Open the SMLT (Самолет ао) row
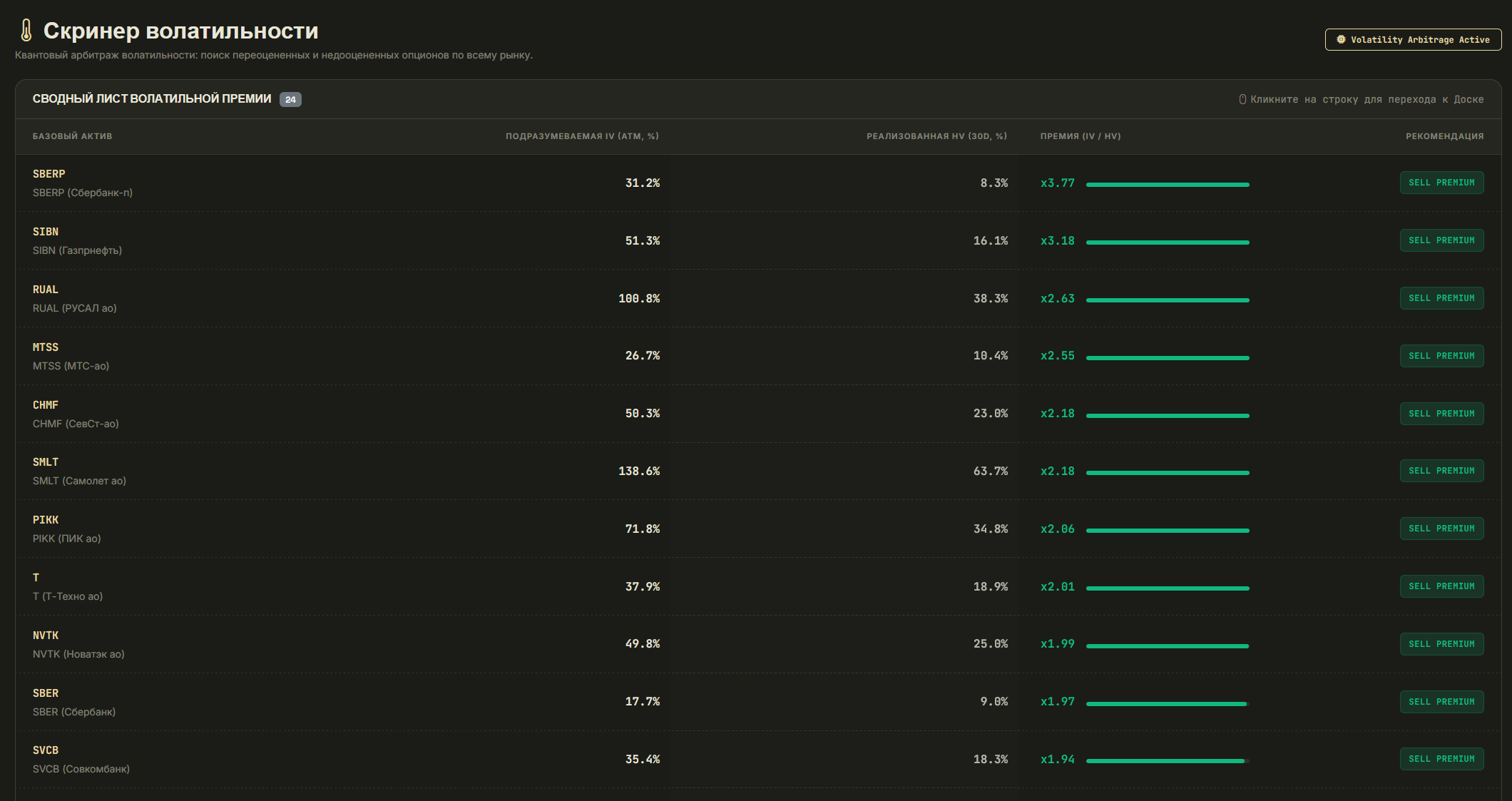This screenshot has width=1512, height=801. pyautogui.click(x=758, y=471)
